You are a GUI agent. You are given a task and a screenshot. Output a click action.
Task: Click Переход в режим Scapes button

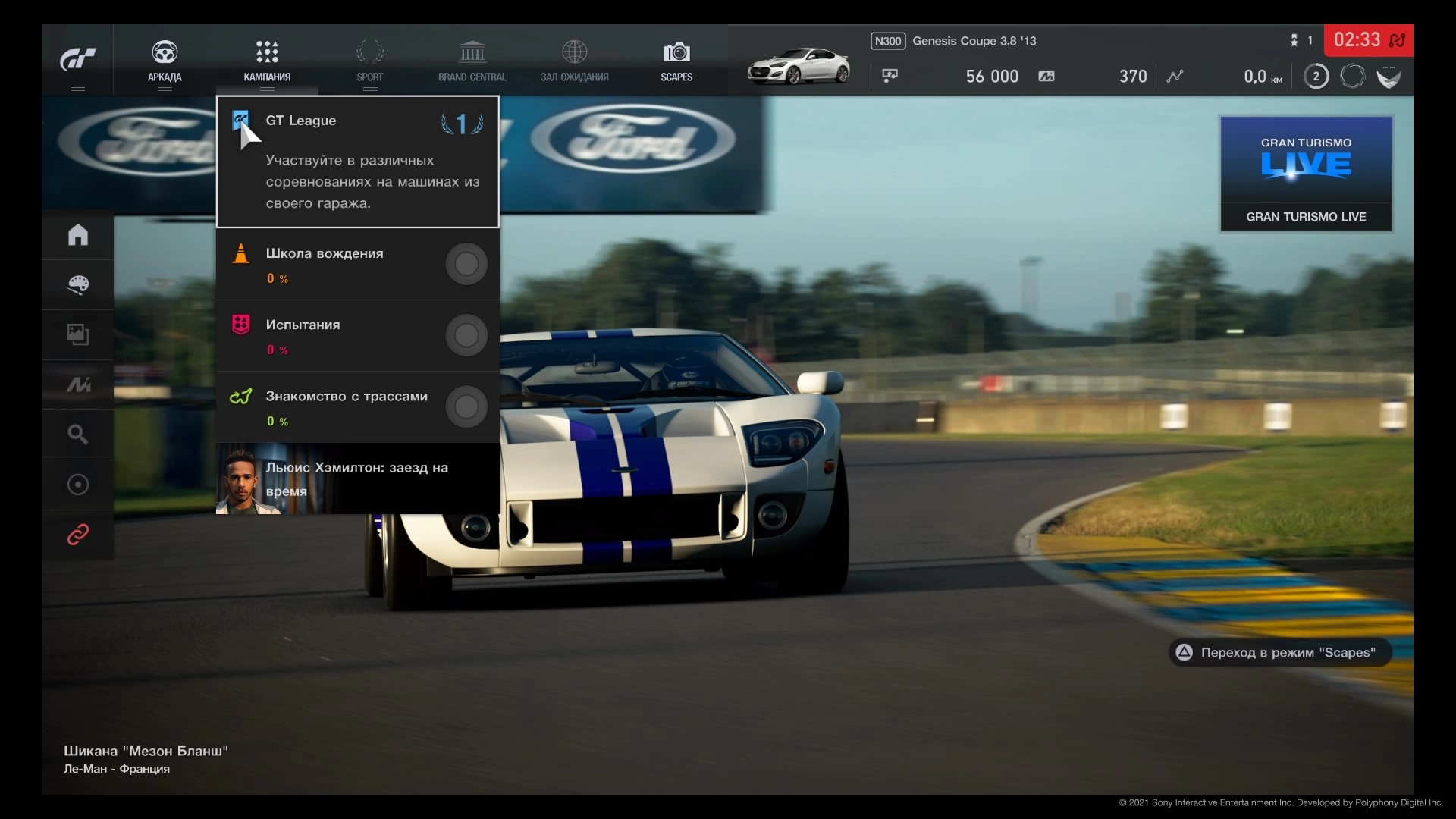pyautogui.click(x=1279, y=652)
